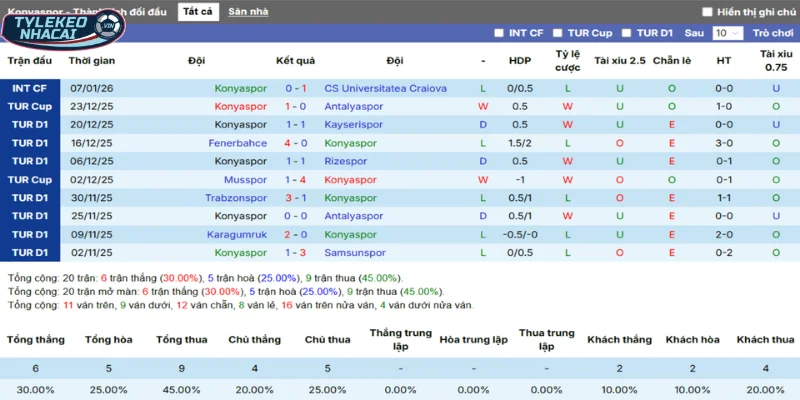Switch to the 'Sân nhà' tab

tap(248, 12)
